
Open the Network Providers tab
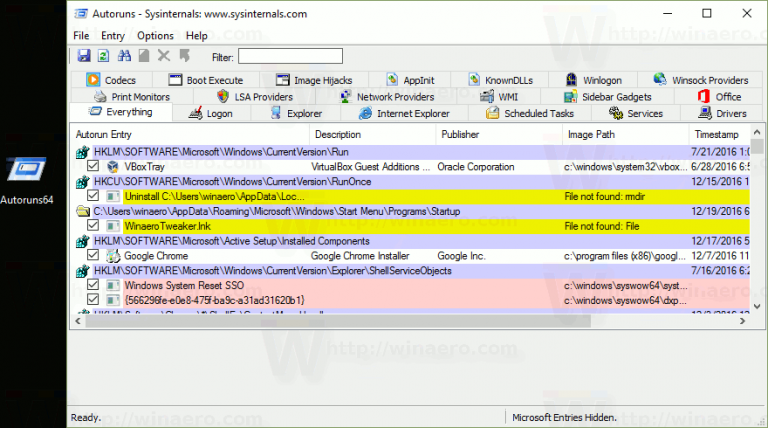[x=387, y=96]
